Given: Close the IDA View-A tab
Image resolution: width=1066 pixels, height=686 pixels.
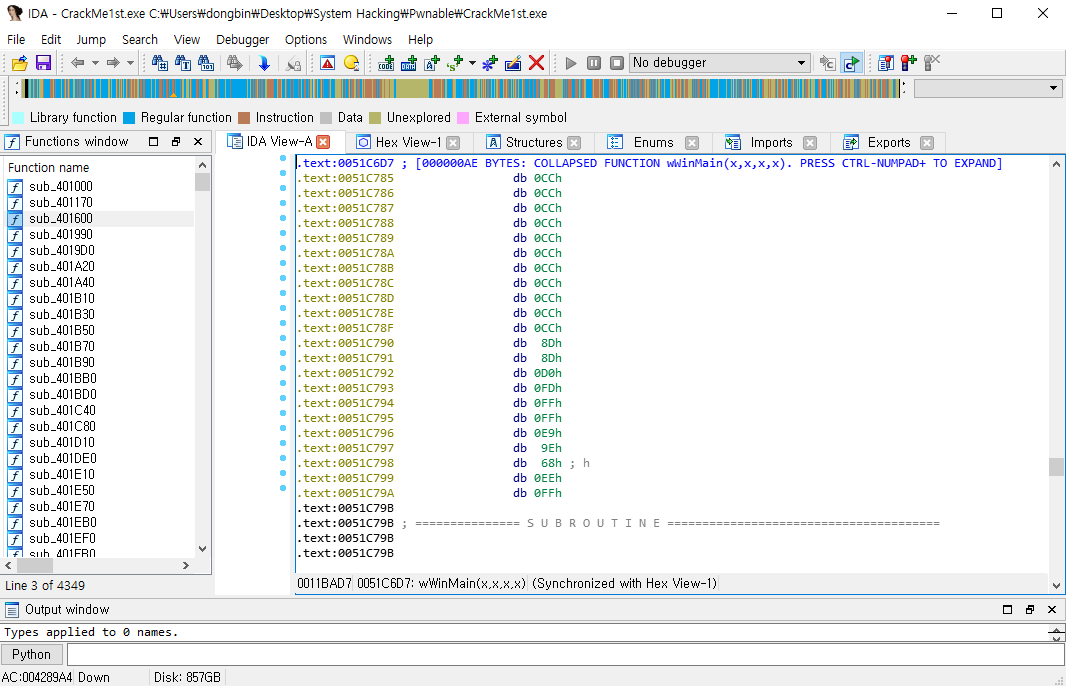Looking at the screenshot, I should [x=324, y=141].
